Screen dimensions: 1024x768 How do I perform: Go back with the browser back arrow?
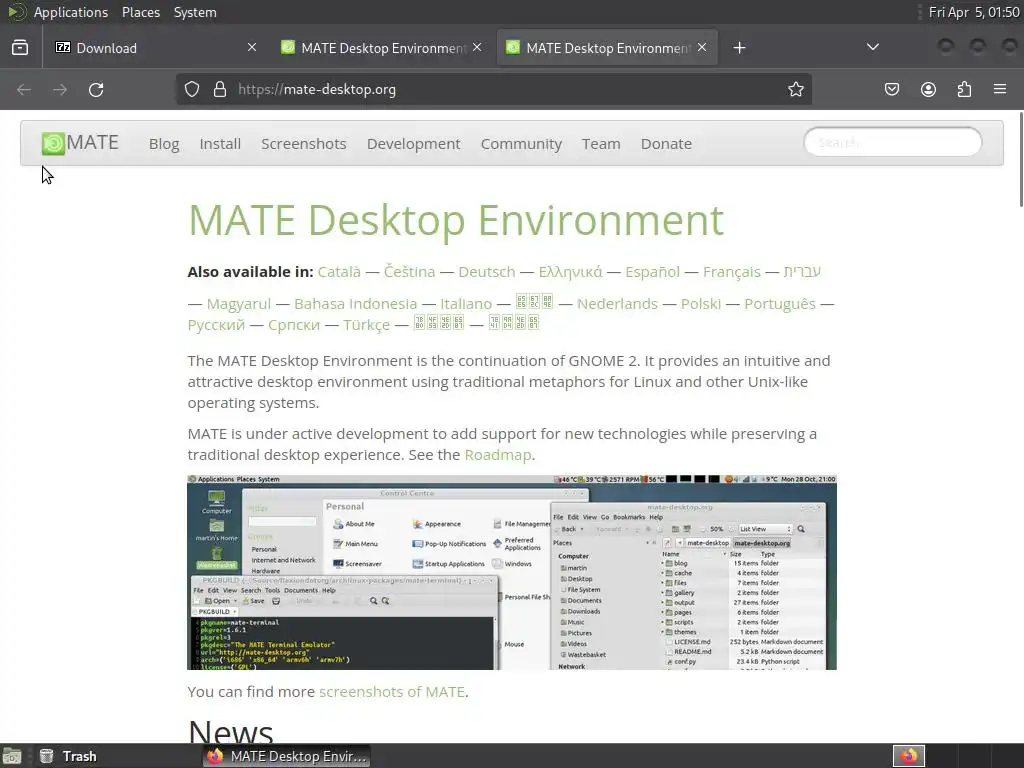tap(24, 89)
